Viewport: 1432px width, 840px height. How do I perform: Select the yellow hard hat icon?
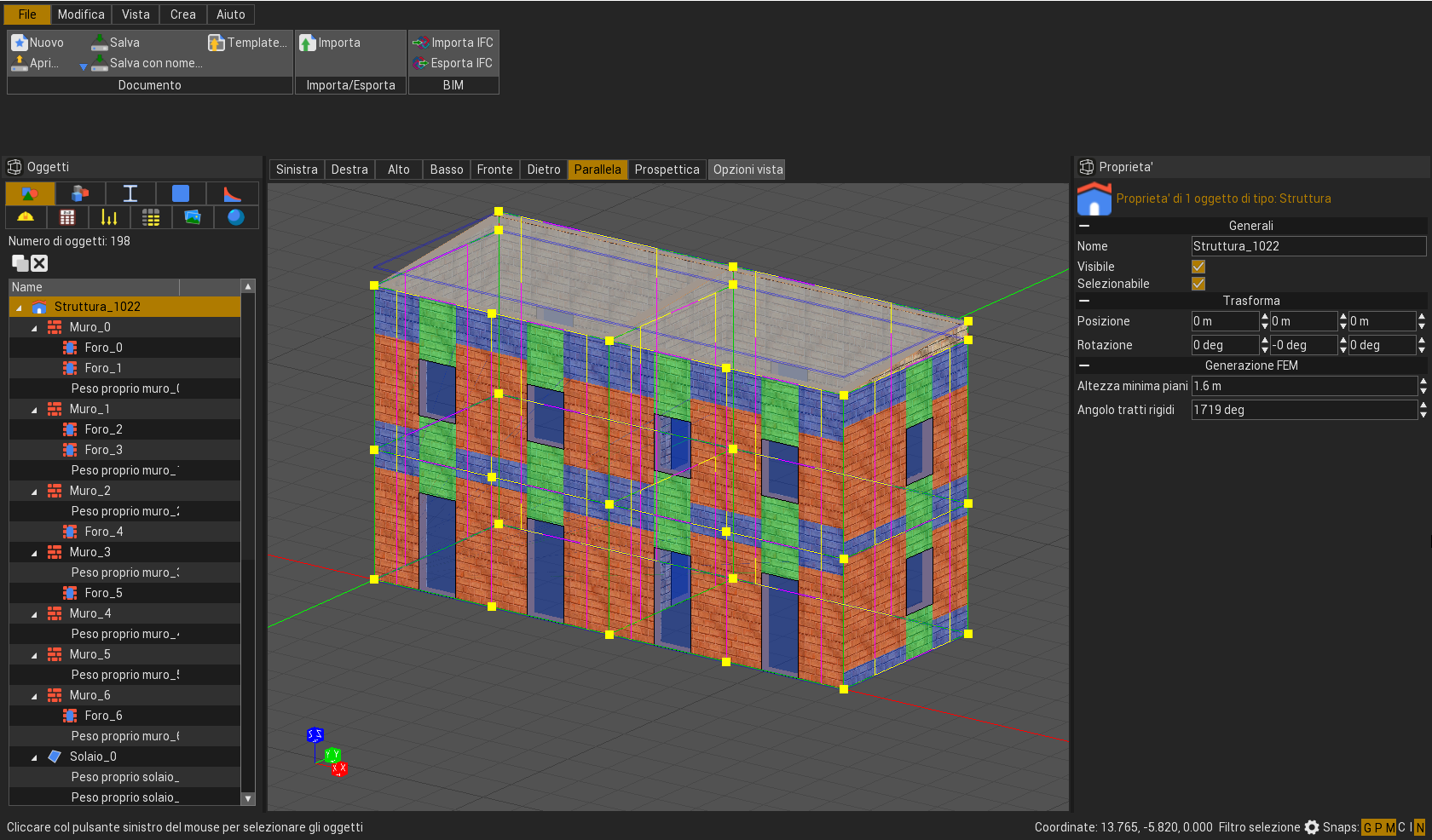coord(26,217)
